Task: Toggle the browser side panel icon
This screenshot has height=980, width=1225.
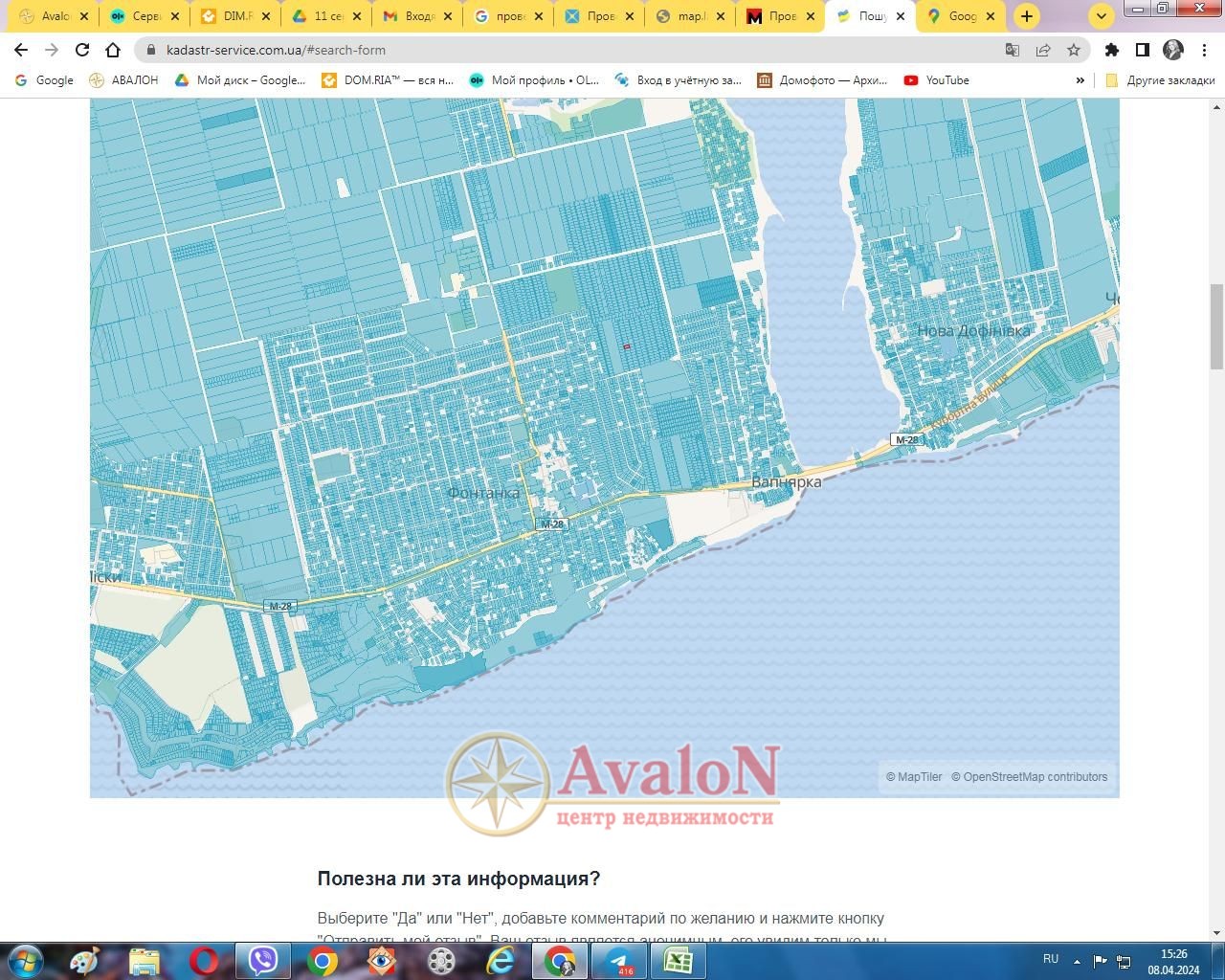Action: [1142, 50]
